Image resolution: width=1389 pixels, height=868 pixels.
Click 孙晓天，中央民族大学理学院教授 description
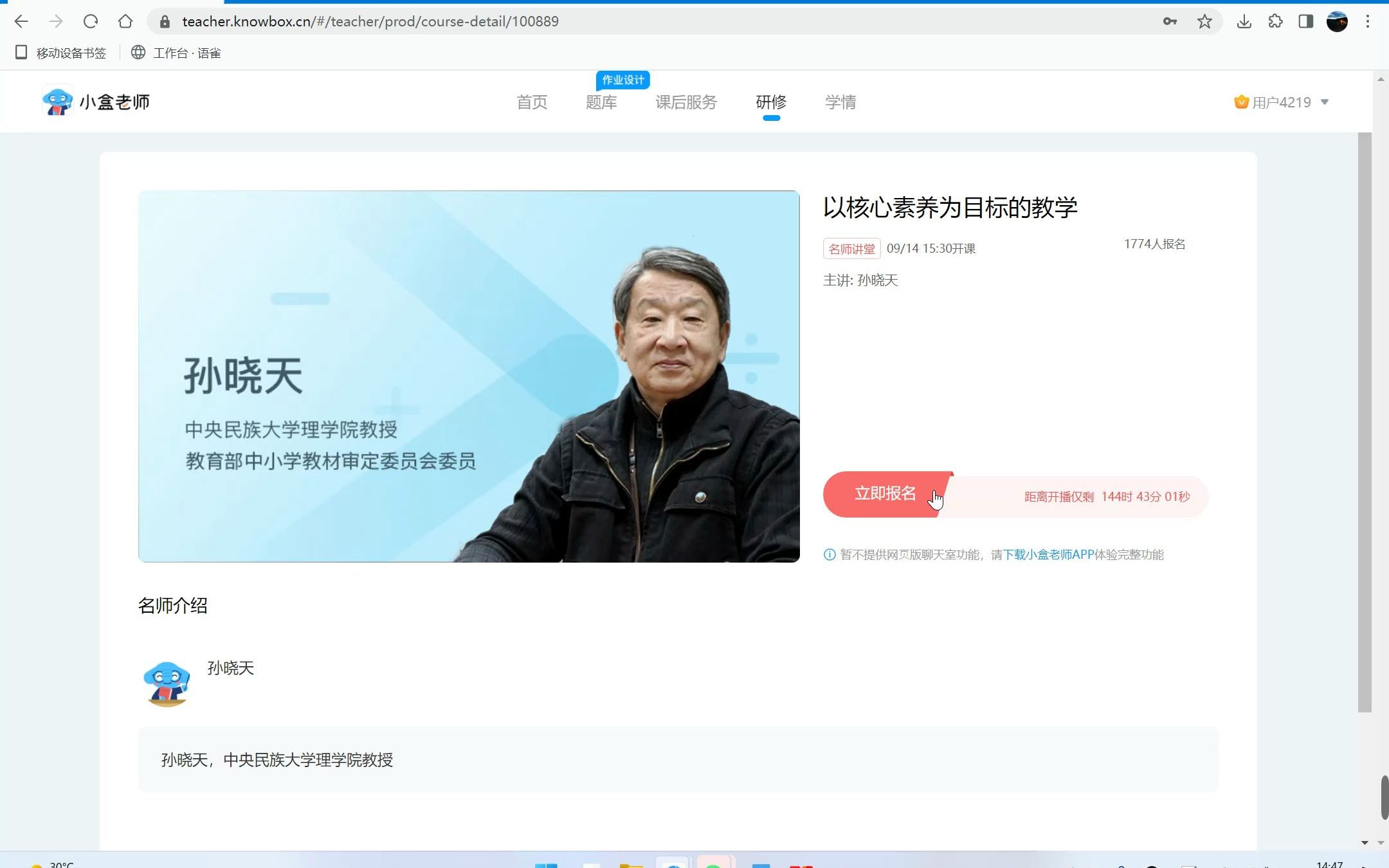pos(277,759)
